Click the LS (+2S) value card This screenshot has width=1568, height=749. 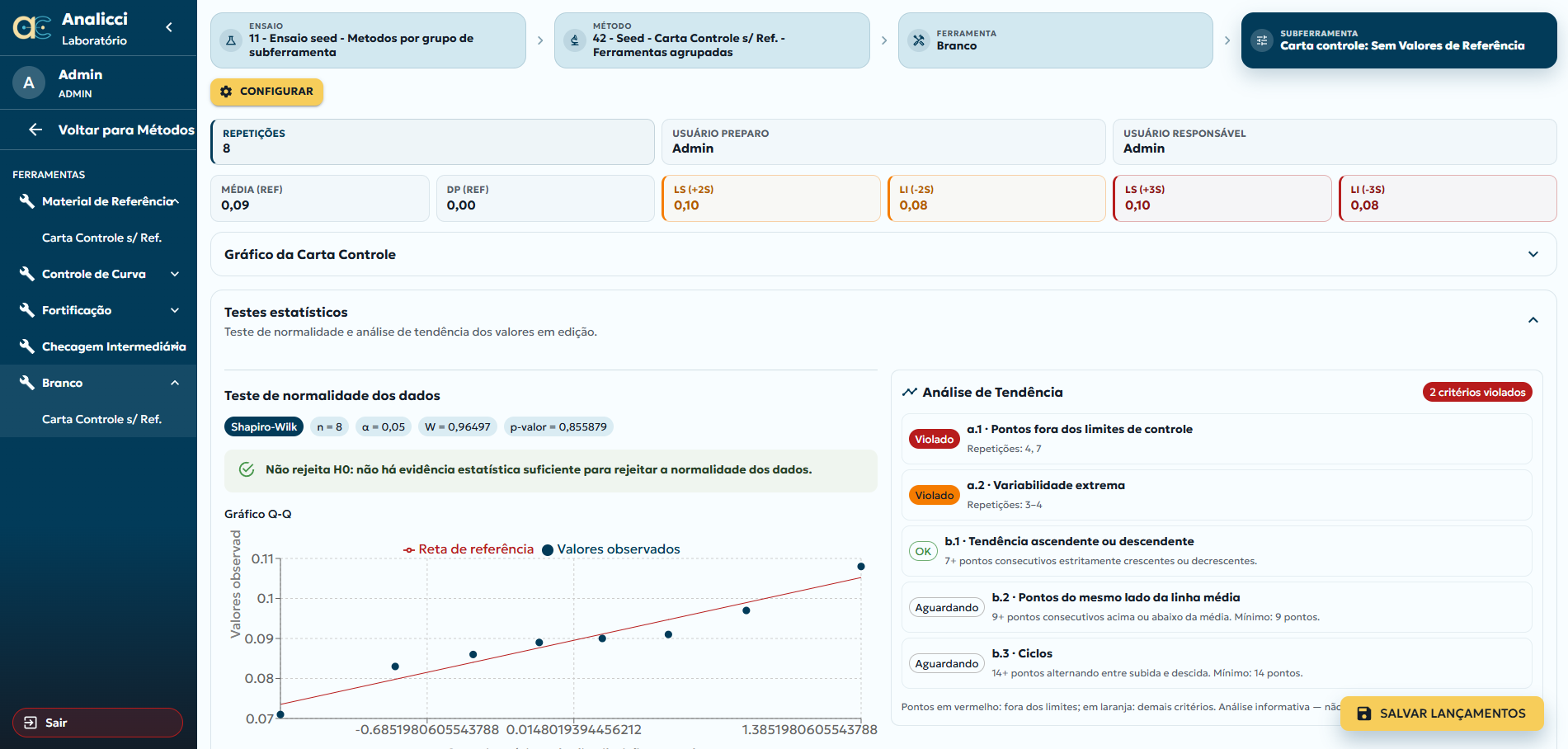[x=771, y=198]
